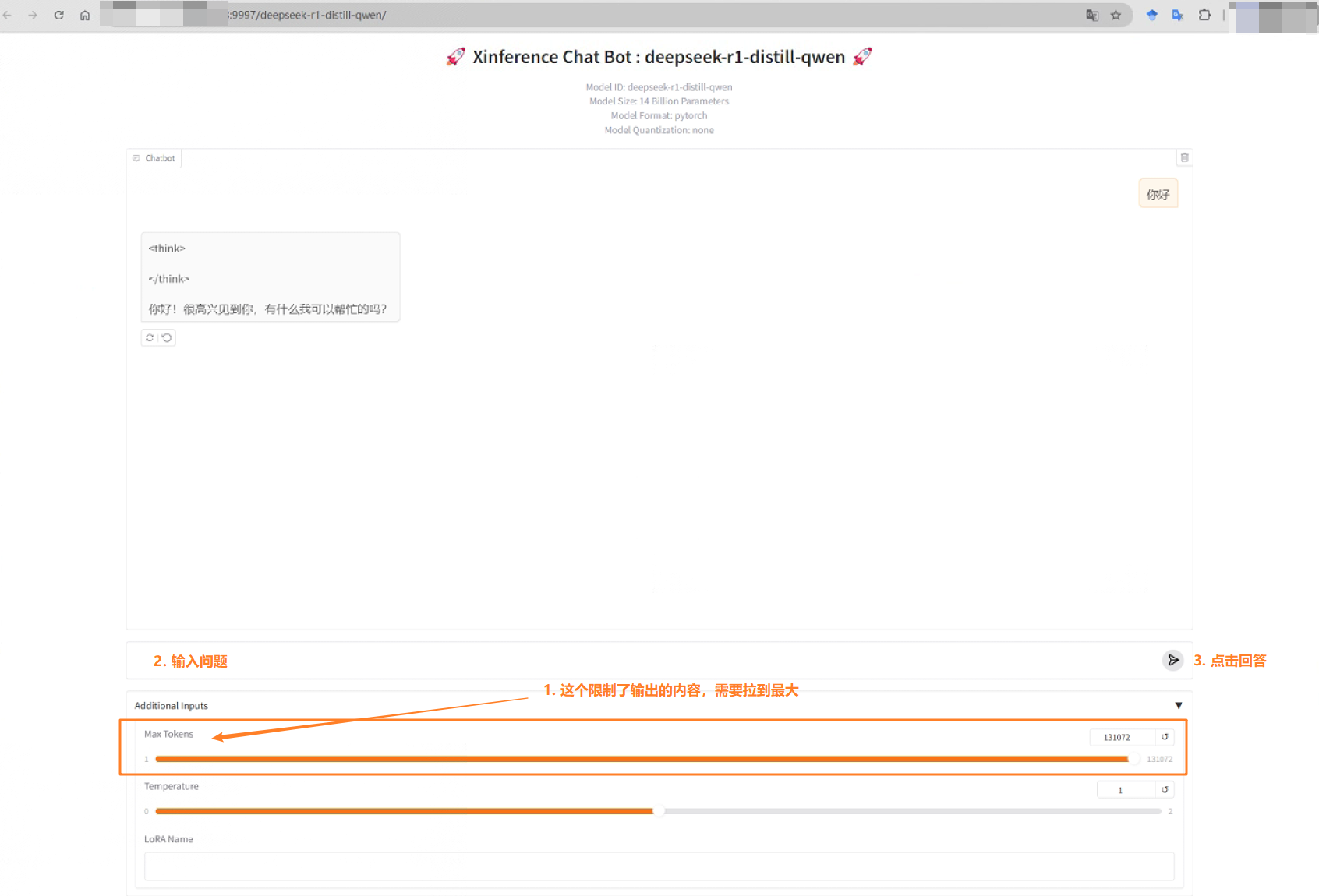Retry the last bot response
Viewport: 1319px width, 896px height.
click(150, 337)
